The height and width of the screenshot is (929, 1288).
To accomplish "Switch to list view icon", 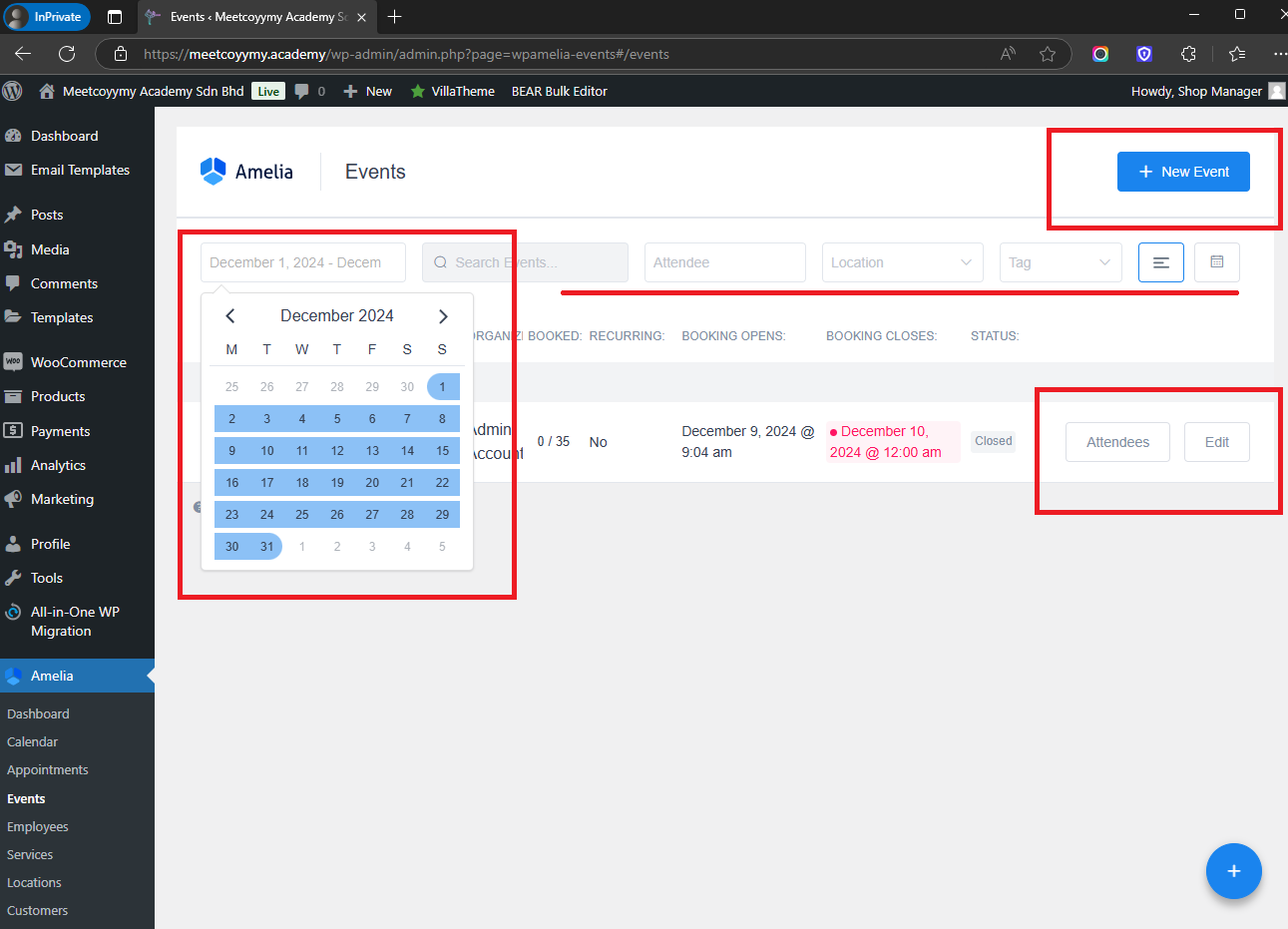I will click(x=1160, y=262).
